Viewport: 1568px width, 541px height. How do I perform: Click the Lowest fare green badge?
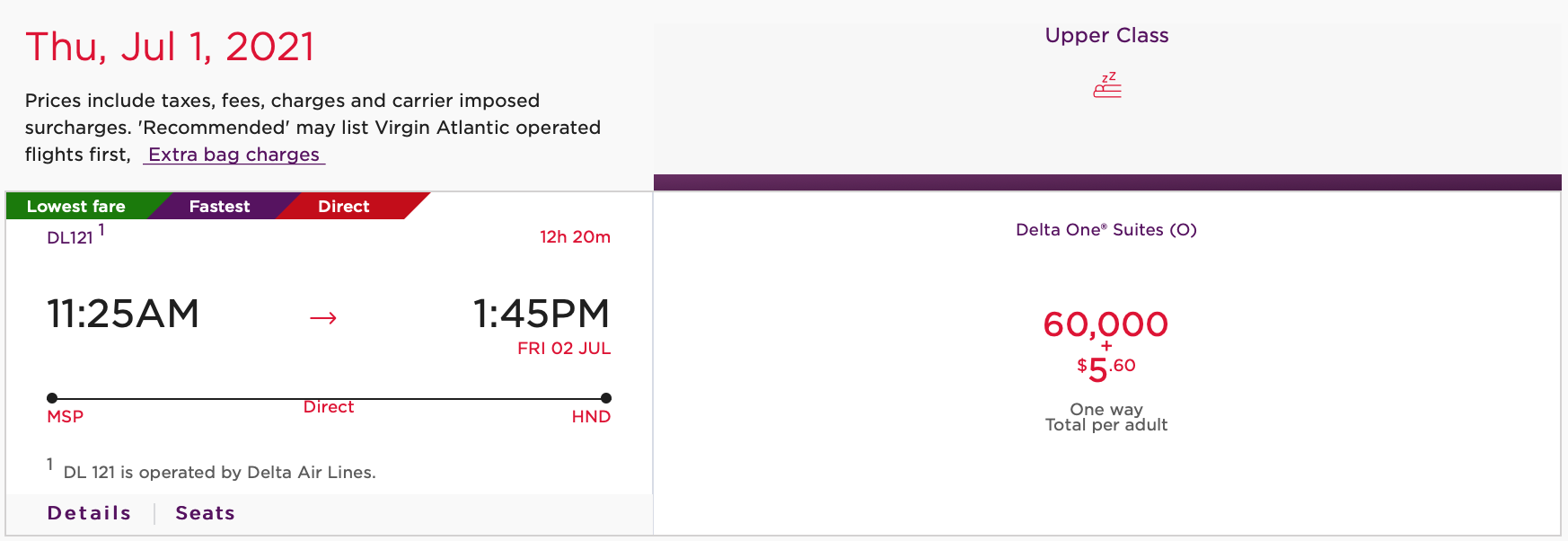tap(75, 206)
